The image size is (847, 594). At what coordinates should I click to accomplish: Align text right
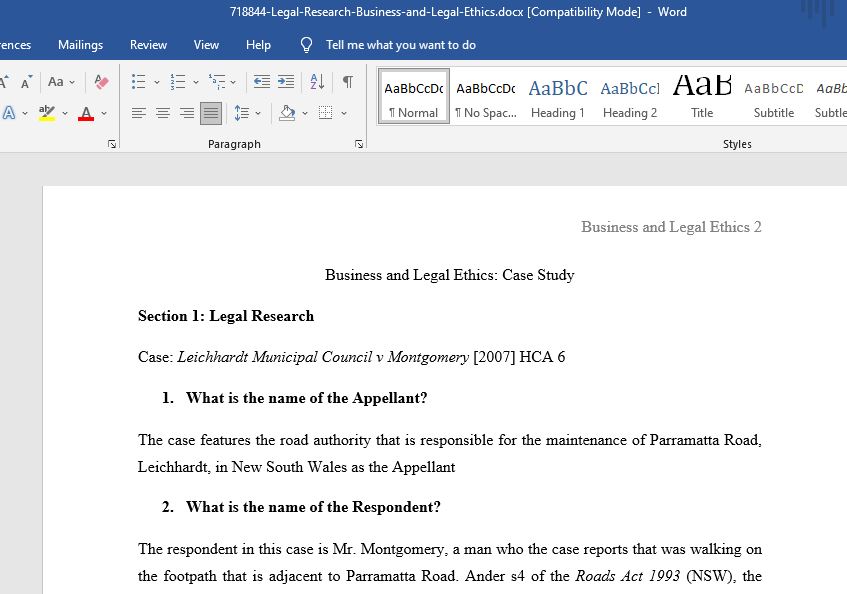point(187,113)
